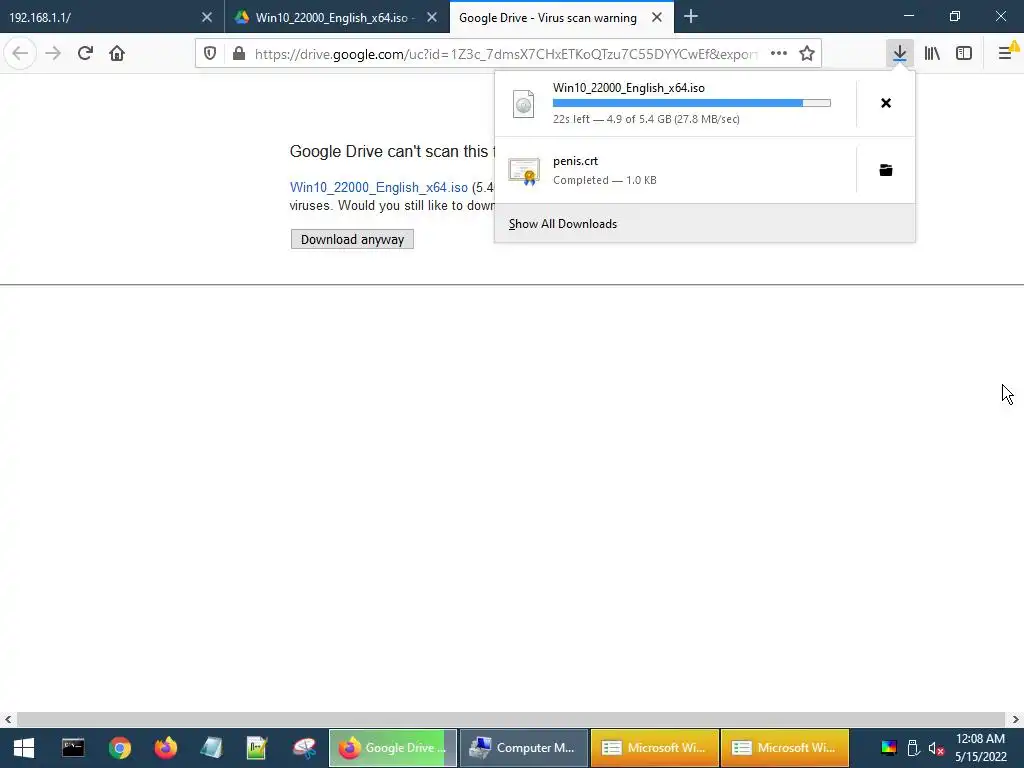The height and width of the screenshot is (768, 1024).
Task: Click the horizontal scrollbar right arrow
Action: [x=1015, y=720]
